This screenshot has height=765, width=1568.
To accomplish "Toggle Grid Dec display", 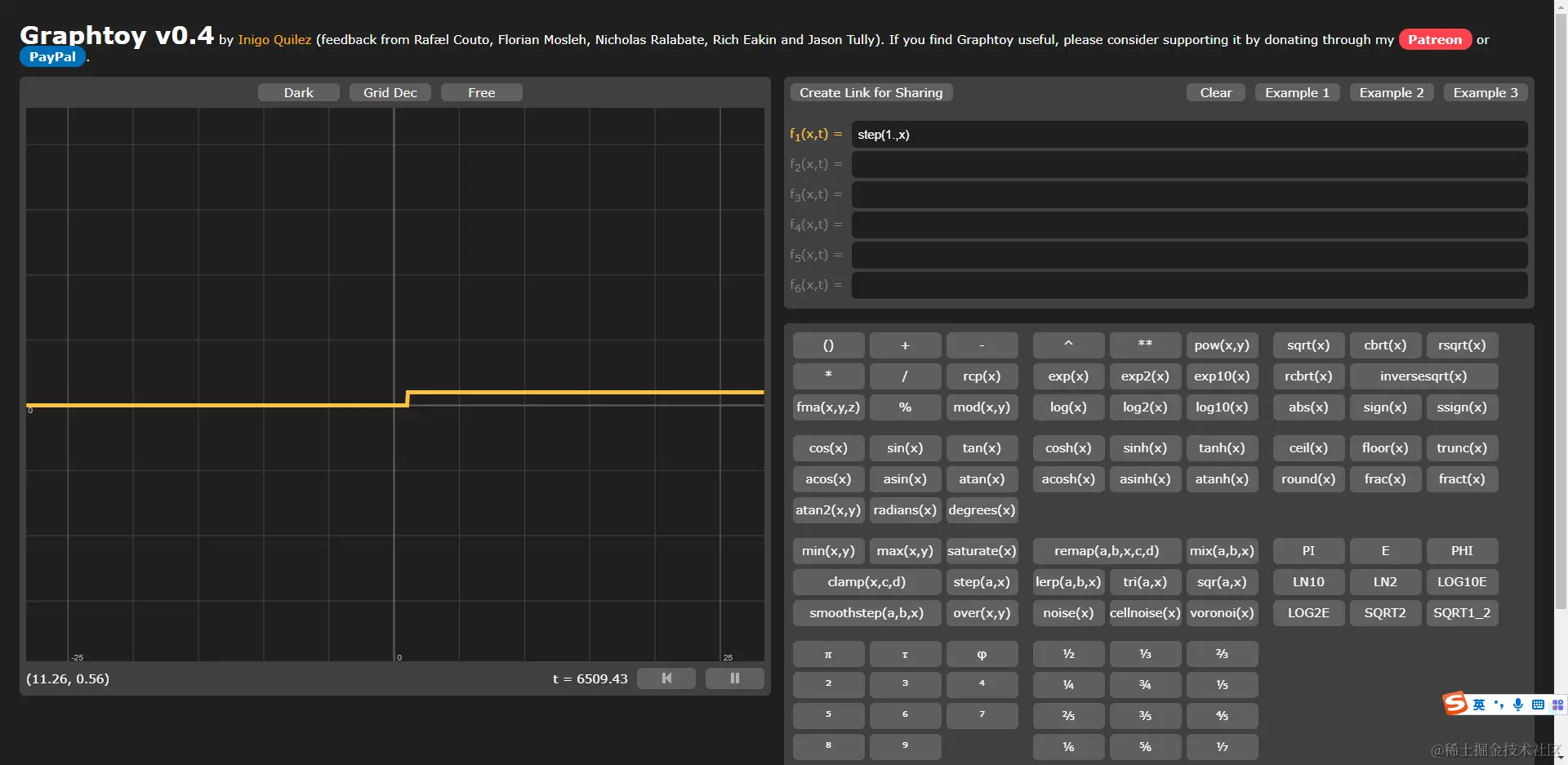I will pyautogui.click(x=390, y=91).
